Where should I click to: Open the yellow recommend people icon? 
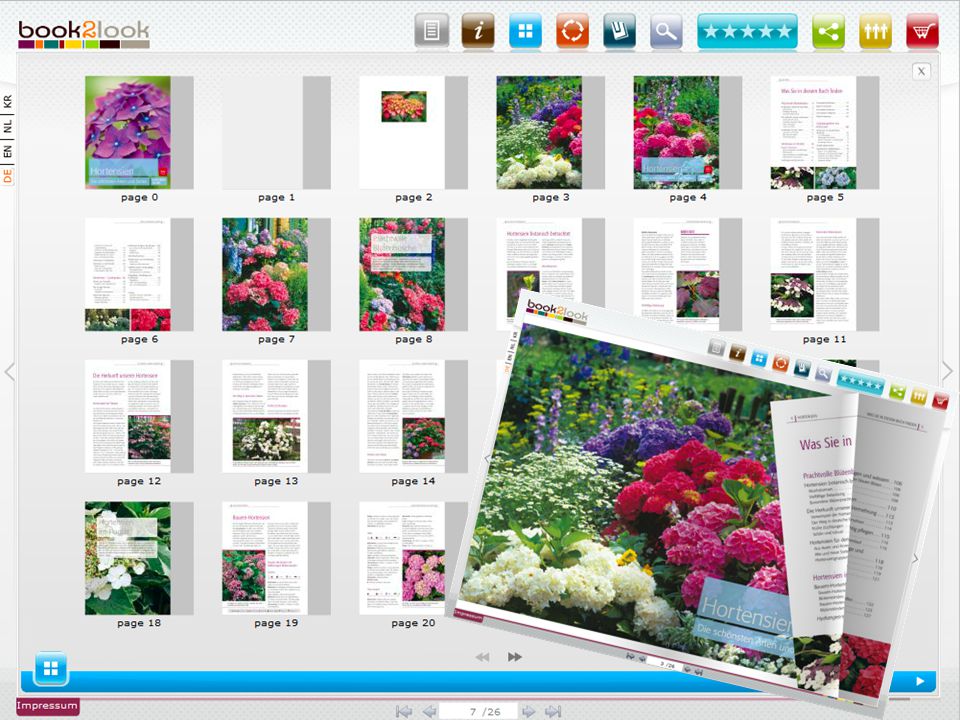pos(876,30)
